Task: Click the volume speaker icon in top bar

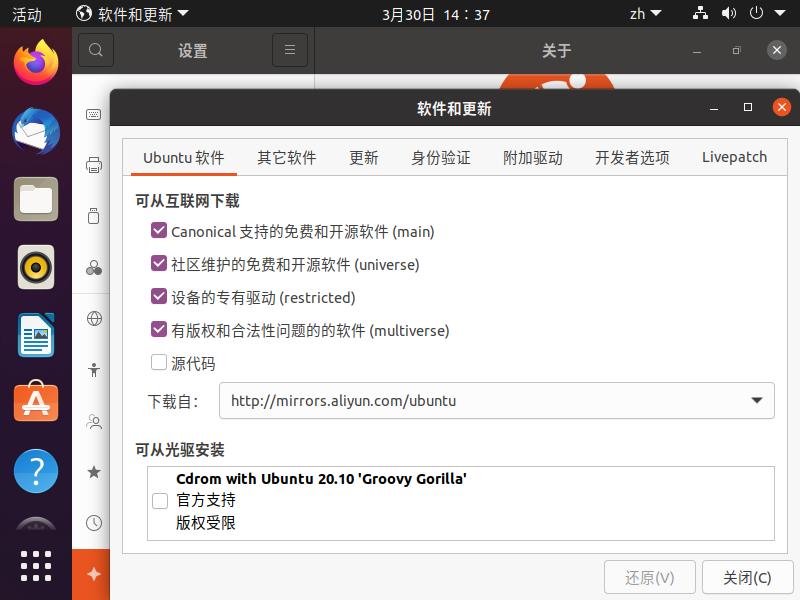Action: point(729,13)
